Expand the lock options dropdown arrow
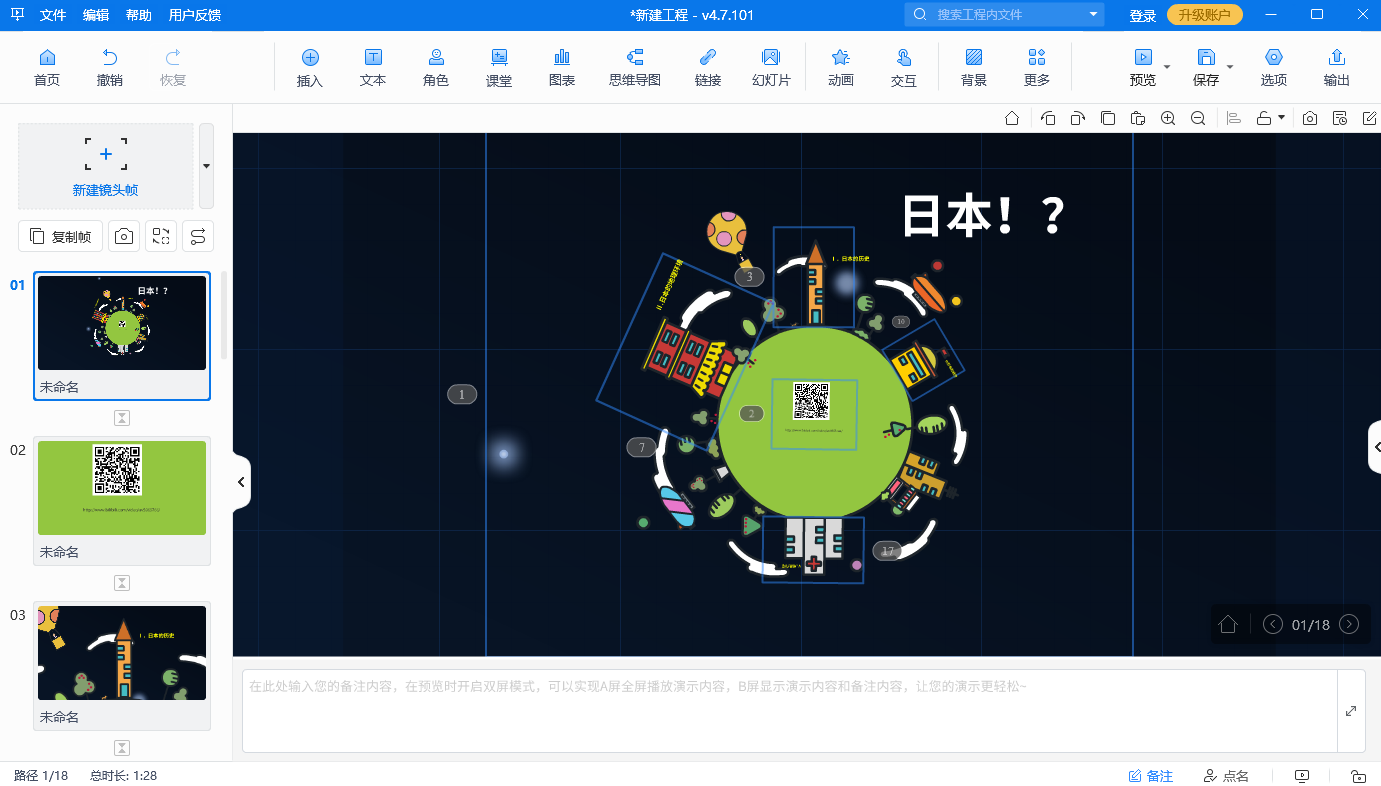The width and height of the screenshot is (1381, 786). (1281, 118)
